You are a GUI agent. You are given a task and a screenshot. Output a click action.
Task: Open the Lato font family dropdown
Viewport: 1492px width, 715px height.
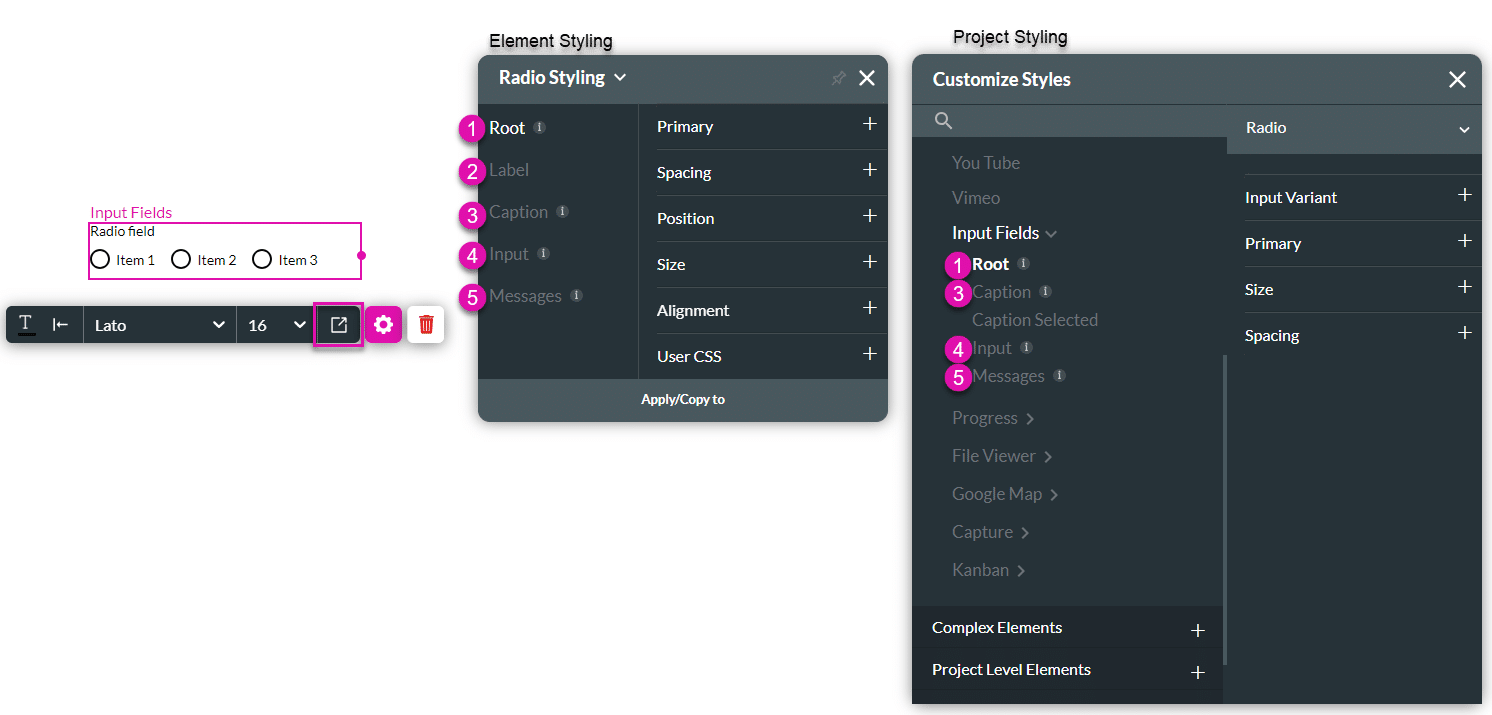[x=160, y=325]
